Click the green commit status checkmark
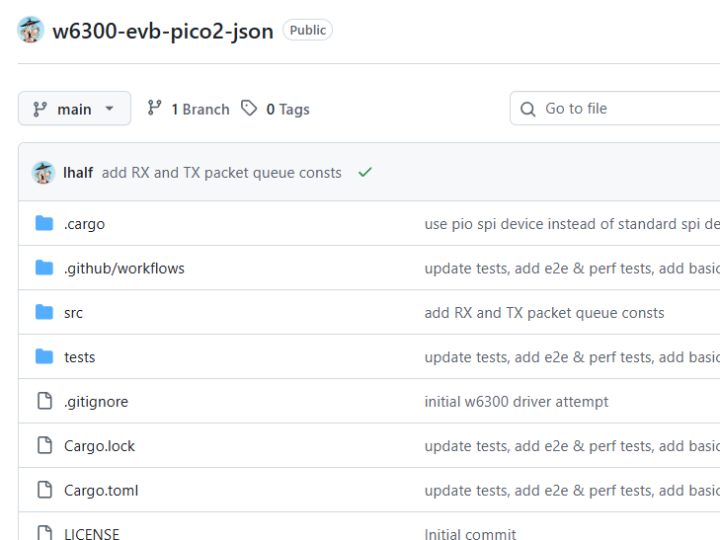 point(365,173)
